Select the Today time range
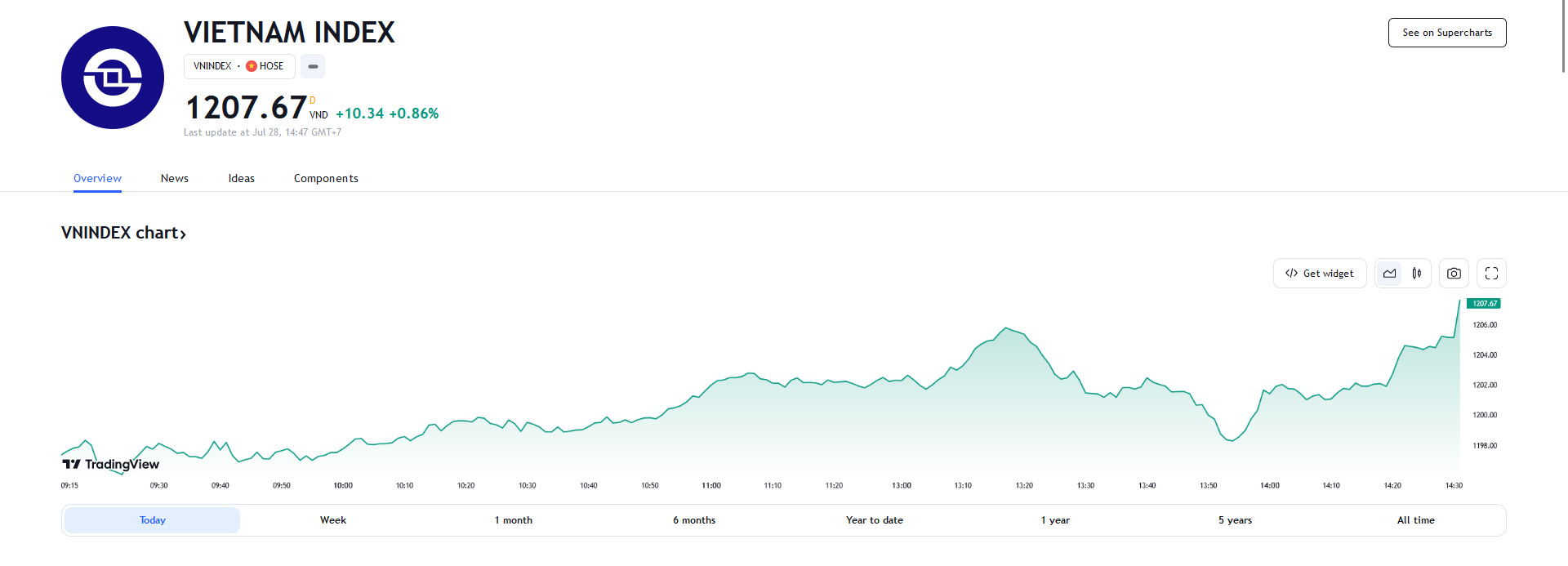 coord(153,520)
